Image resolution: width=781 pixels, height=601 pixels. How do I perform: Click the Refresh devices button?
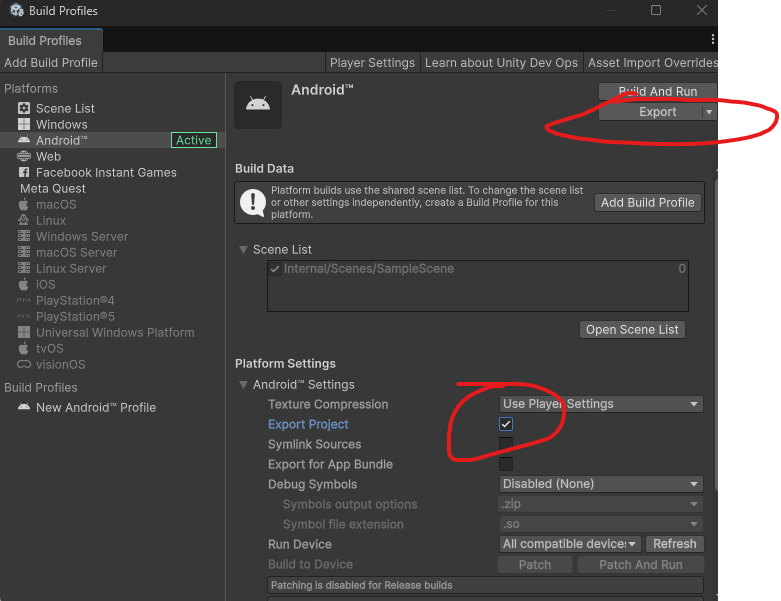674,544
